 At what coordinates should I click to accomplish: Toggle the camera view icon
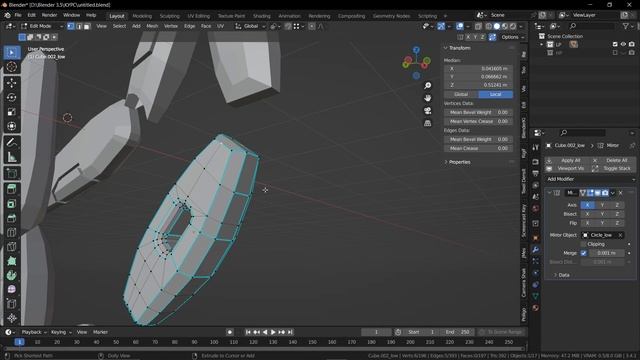427,111
